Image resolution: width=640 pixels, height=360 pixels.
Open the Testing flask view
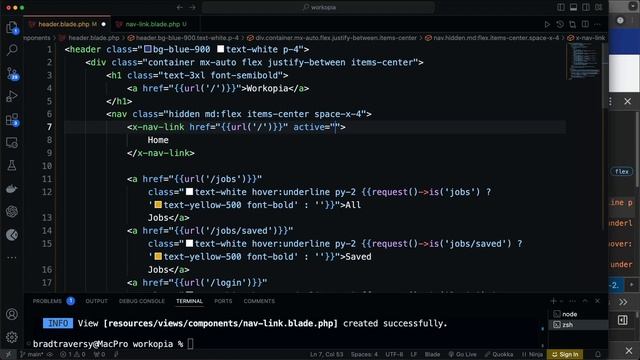pyautogui.click(x=12, y=165)
